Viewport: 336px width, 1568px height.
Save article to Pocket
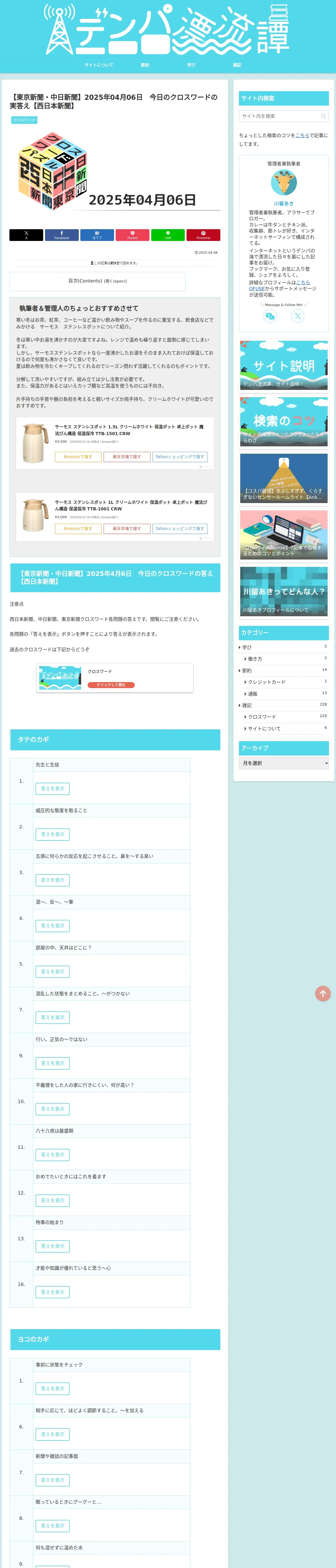click(132, 235)
